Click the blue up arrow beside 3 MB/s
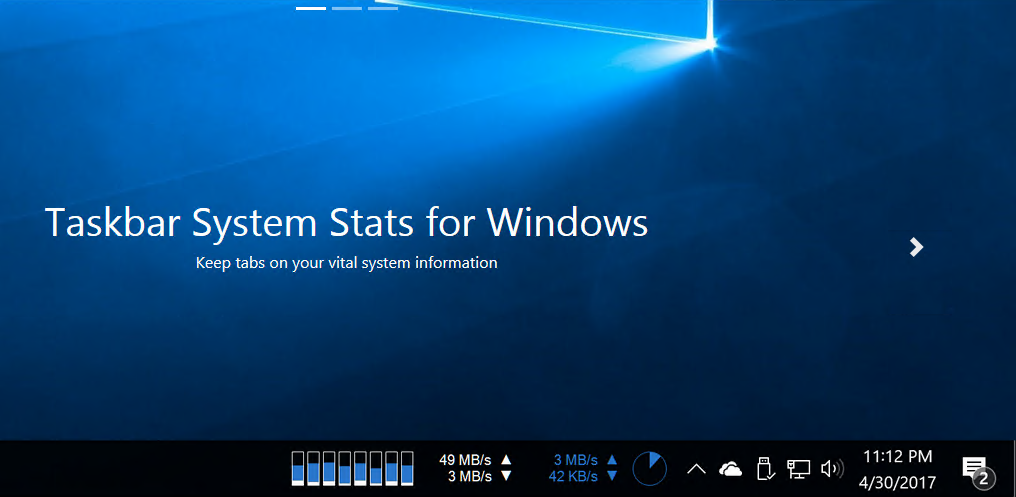 pyautogui.click(x=612, y=459)
